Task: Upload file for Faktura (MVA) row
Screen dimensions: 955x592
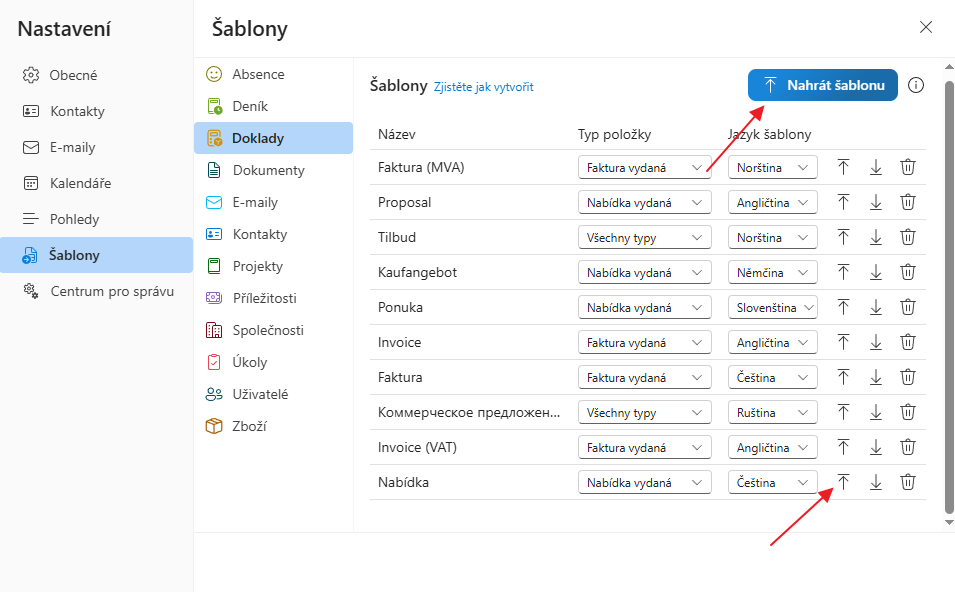Action: [x=843, y=167]
